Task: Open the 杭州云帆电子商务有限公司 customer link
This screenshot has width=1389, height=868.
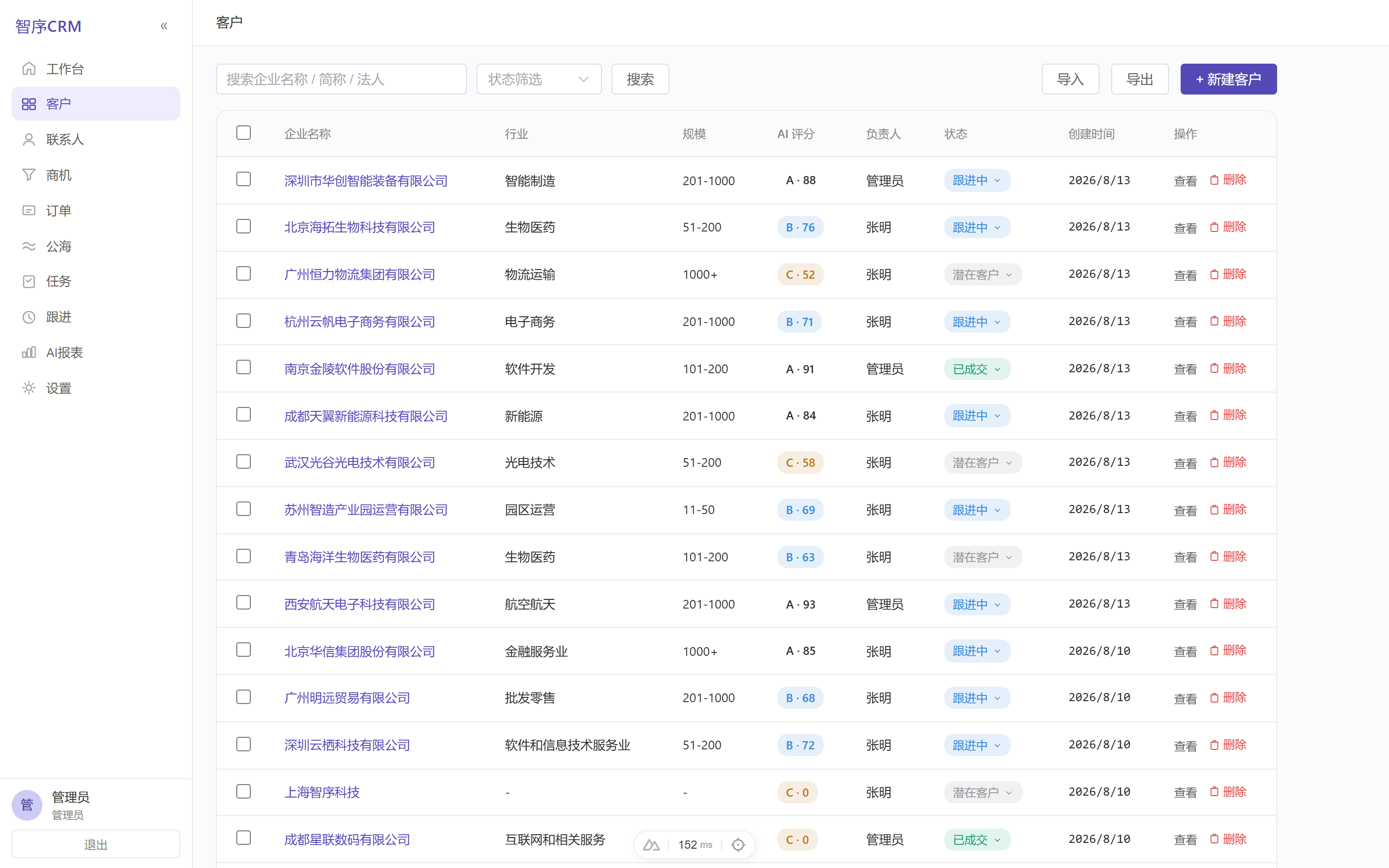Action: click(x=359, y=322)
